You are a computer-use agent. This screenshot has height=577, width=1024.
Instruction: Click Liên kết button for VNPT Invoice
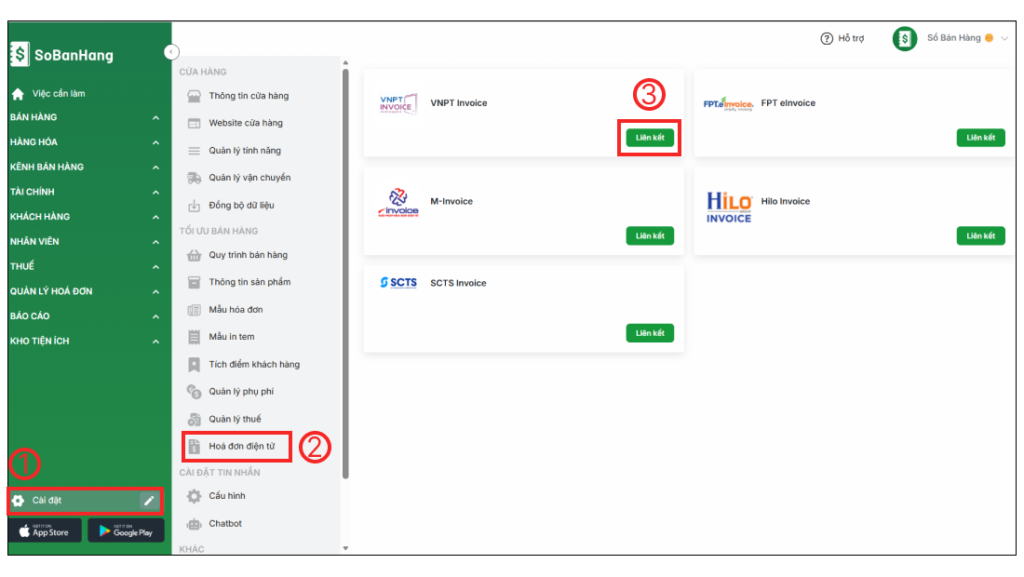[x=649, y=137]
